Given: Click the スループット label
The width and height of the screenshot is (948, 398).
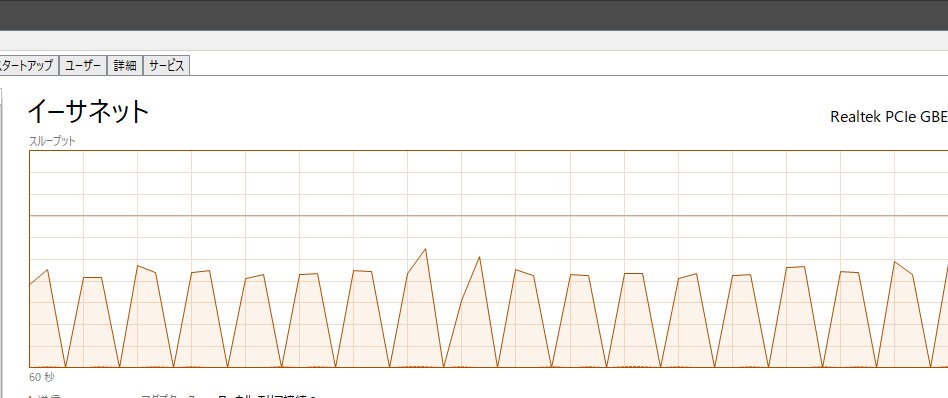Looking at the screenshot, I should coord(52,142).
